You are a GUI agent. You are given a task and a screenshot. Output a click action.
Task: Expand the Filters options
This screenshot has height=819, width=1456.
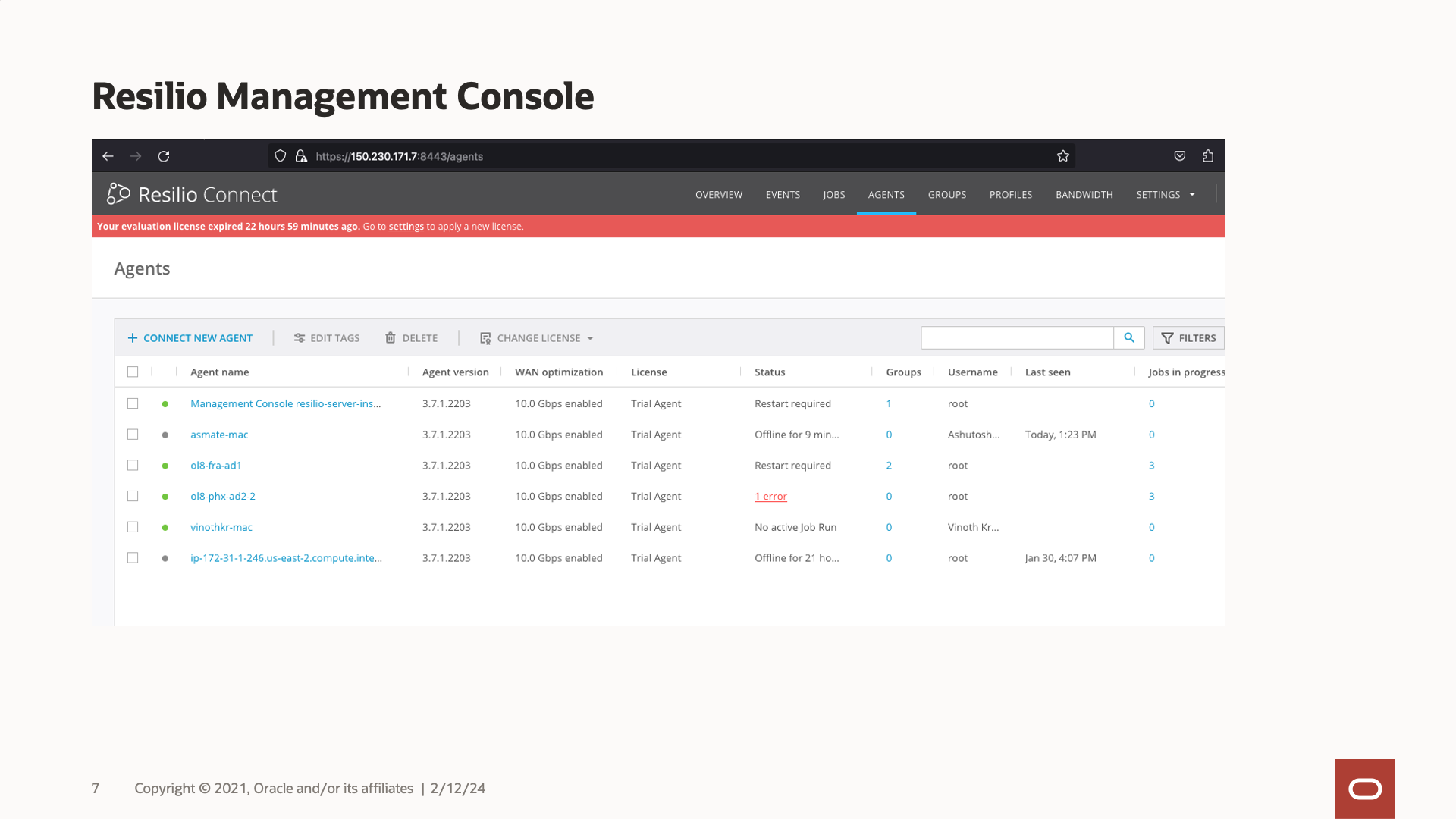click(1188, 337)
